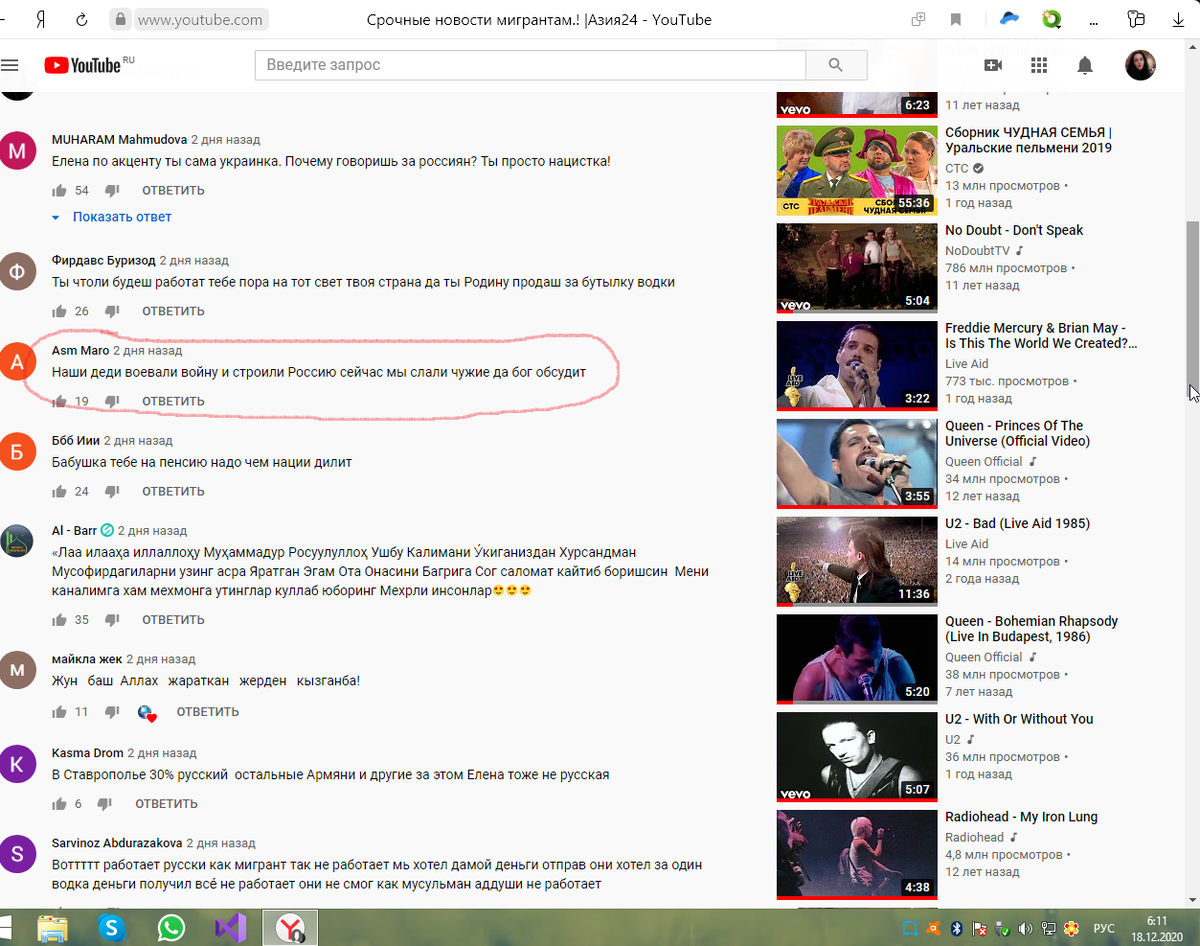Reply to Ббб Иии's comment
This screenshot has width=1200, height=946.
point(173,491)
